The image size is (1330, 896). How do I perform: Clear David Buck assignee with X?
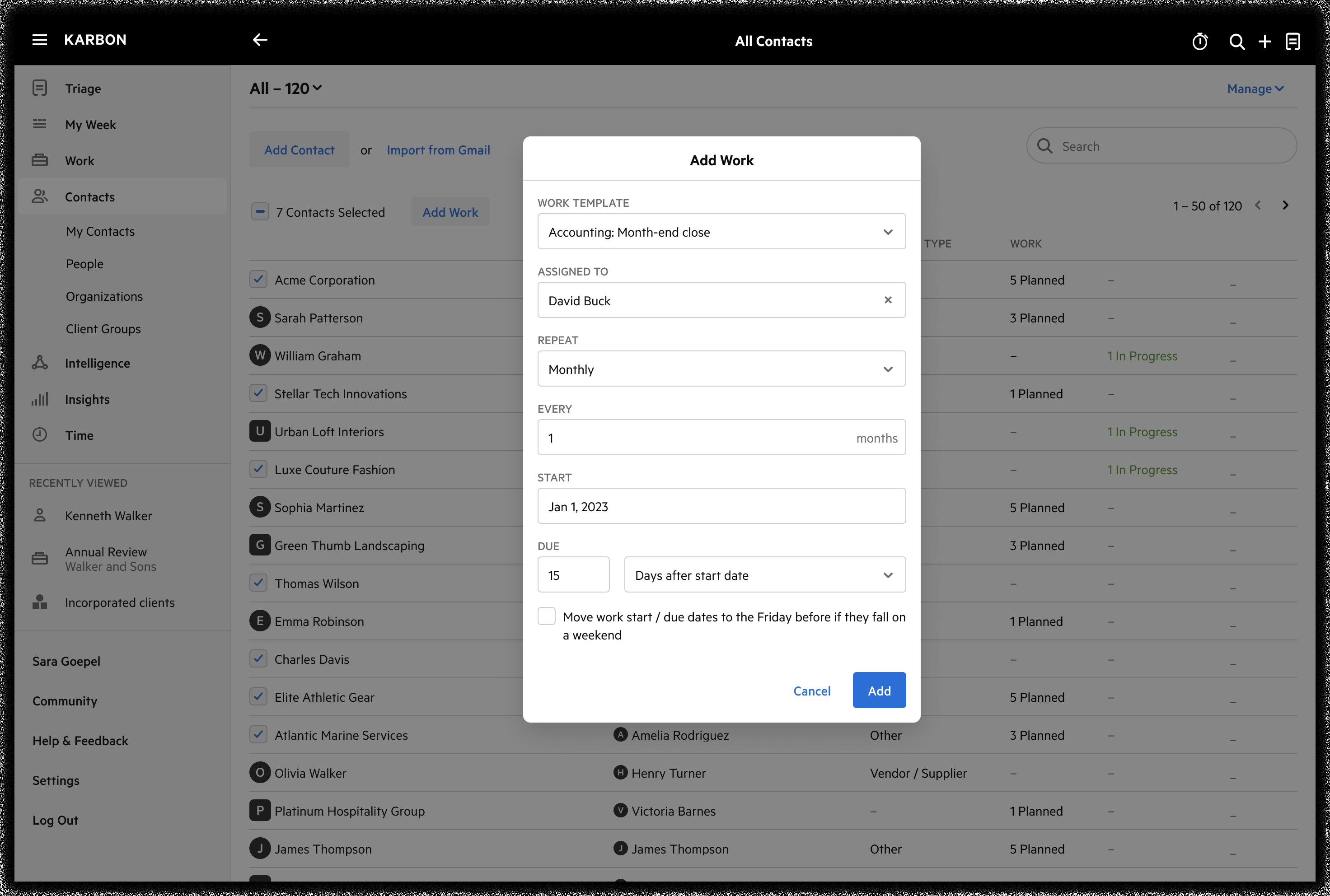(x=888, y=300)
